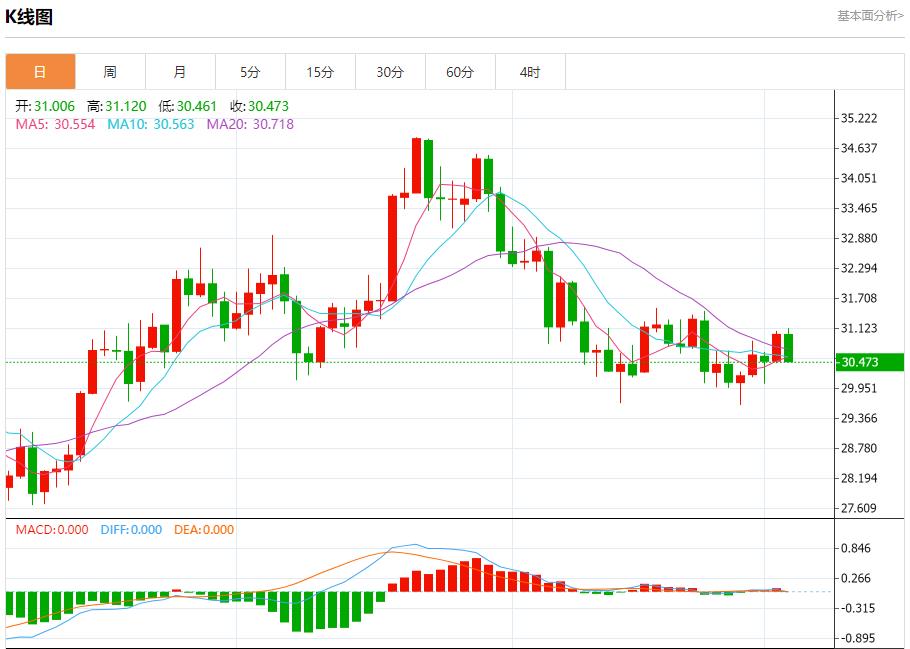Click the MACD value label
Viewport: 910px width, 649px height.
click(x=51, y=530)
